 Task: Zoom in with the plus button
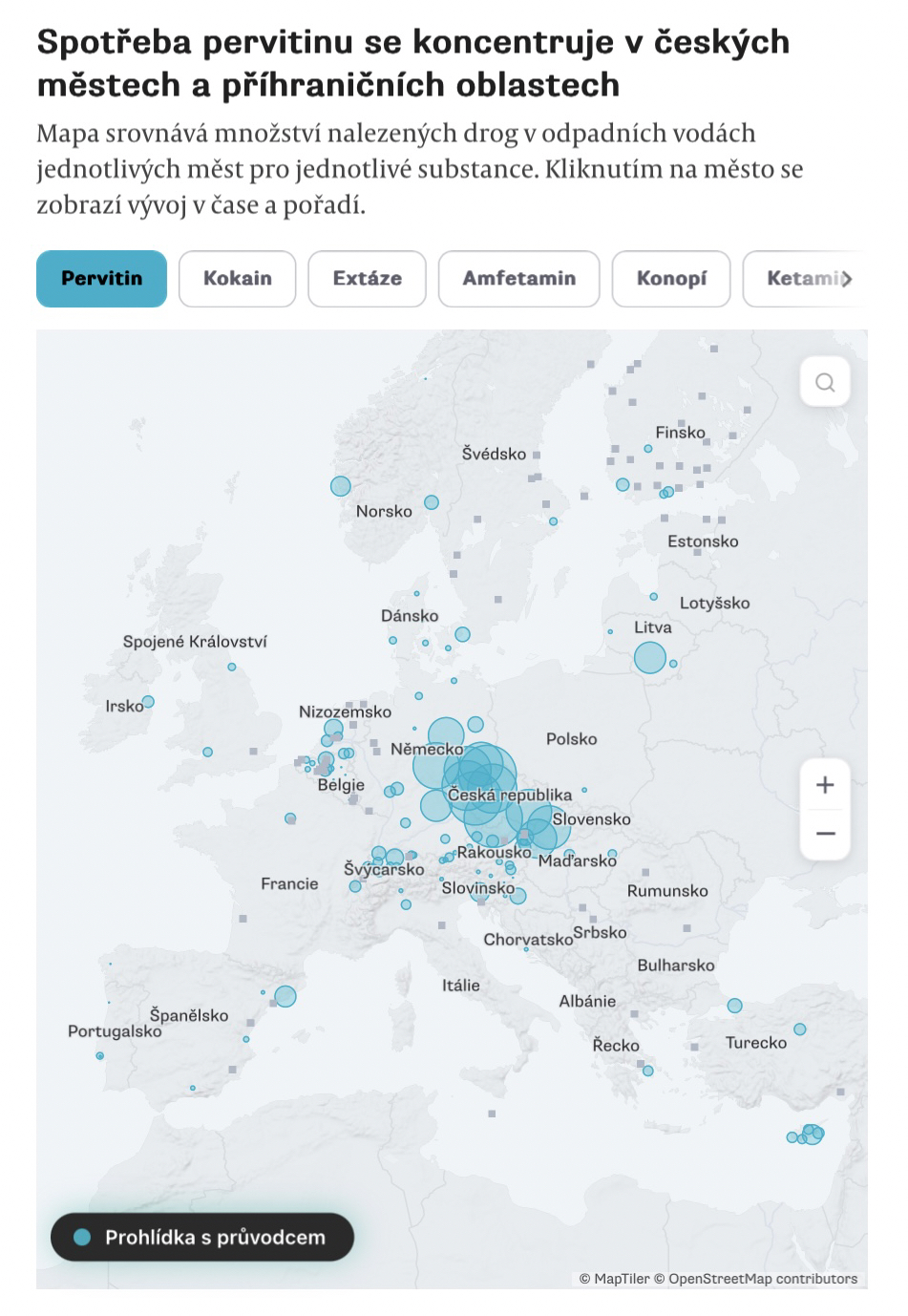pos(825,785)
